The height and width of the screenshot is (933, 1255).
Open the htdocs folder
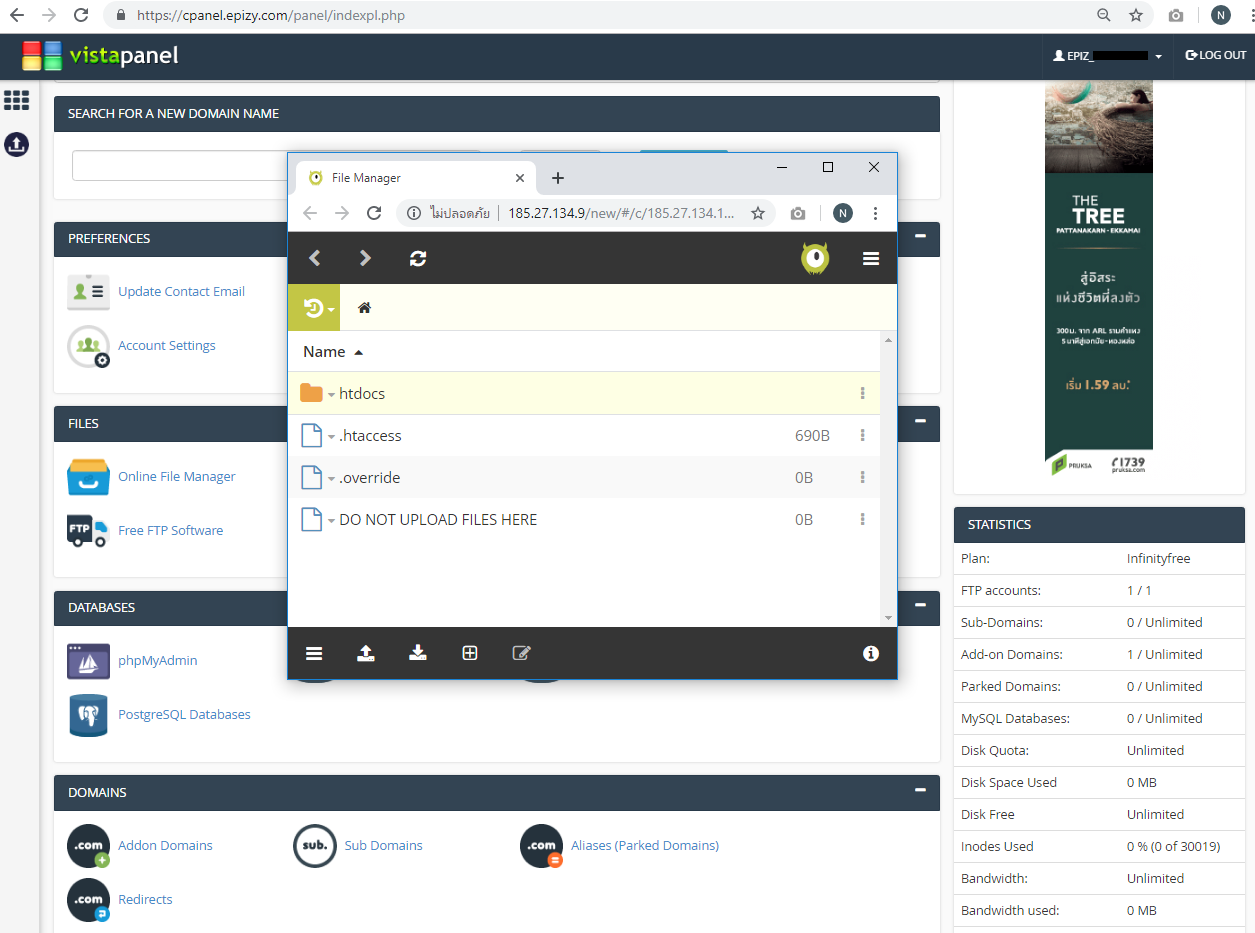[362, 394]
